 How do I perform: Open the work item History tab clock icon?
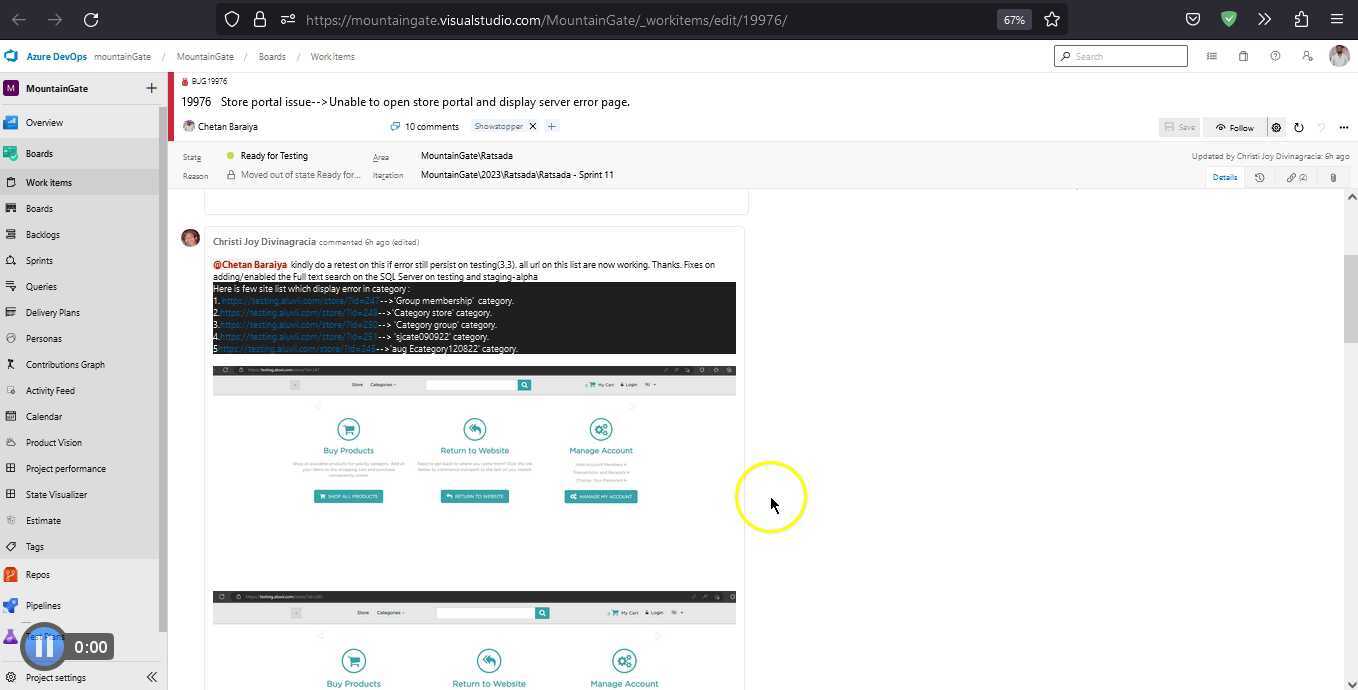(1259, 177)
